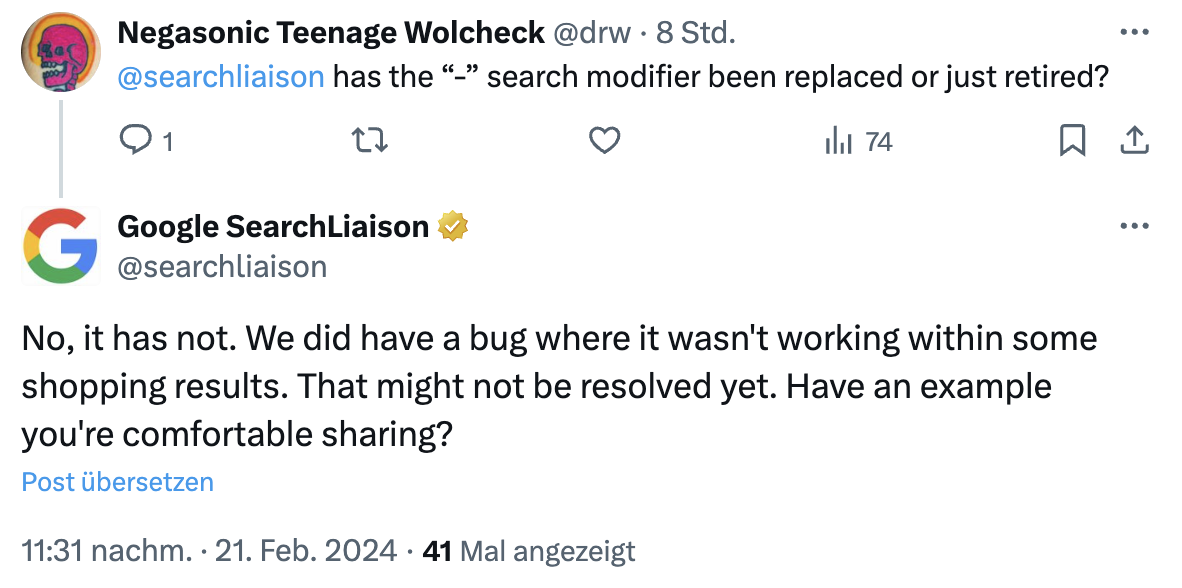Click 'Post übersetzen' to translate the reply
The image size is (1182, 588).
tap(116, 482)
